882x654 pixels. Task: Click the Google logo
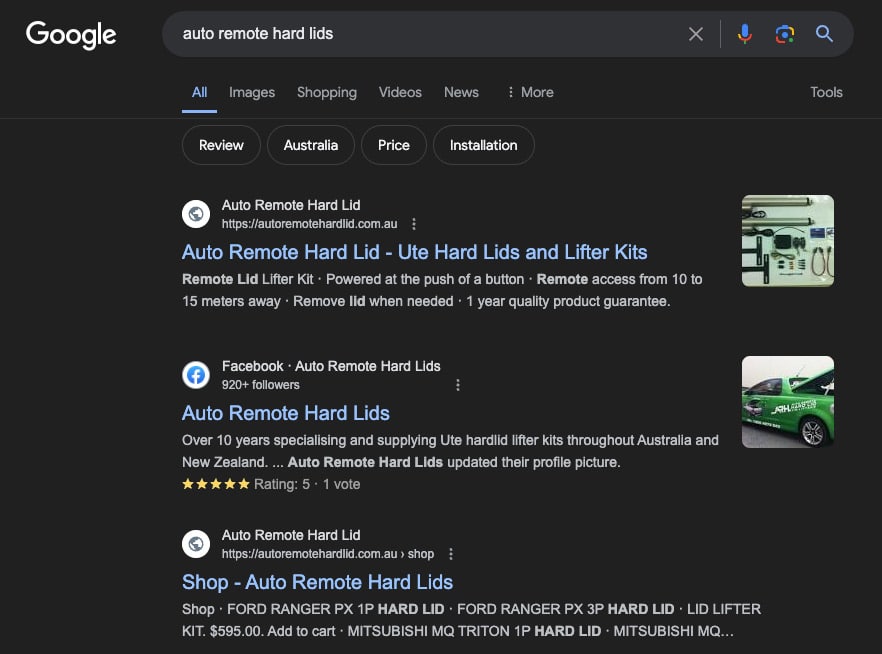[x=71, y=35]
